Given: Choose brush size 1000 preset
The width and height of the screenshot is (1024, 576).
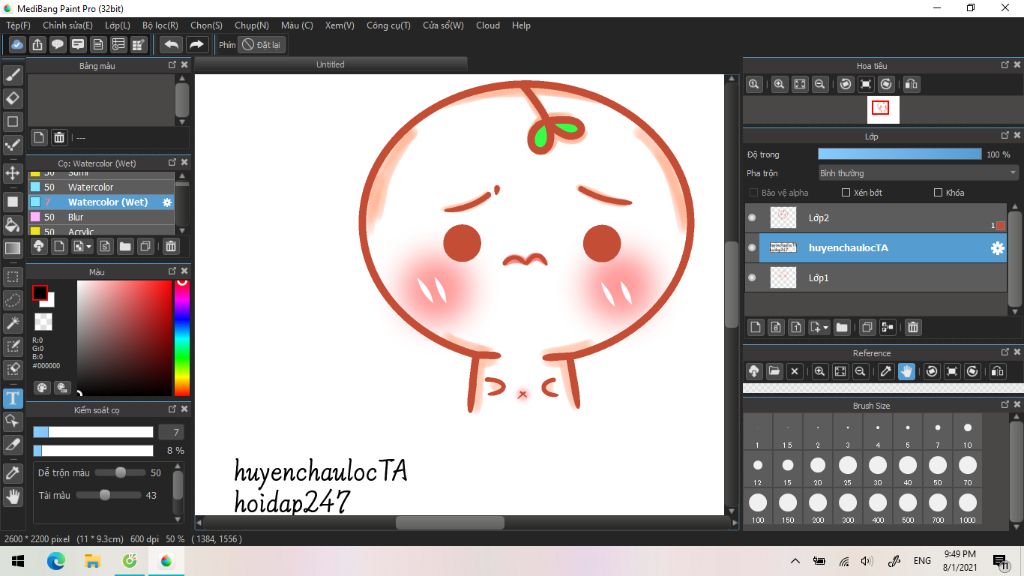Looking at the screenshot, I should click(x=967, y=508).
